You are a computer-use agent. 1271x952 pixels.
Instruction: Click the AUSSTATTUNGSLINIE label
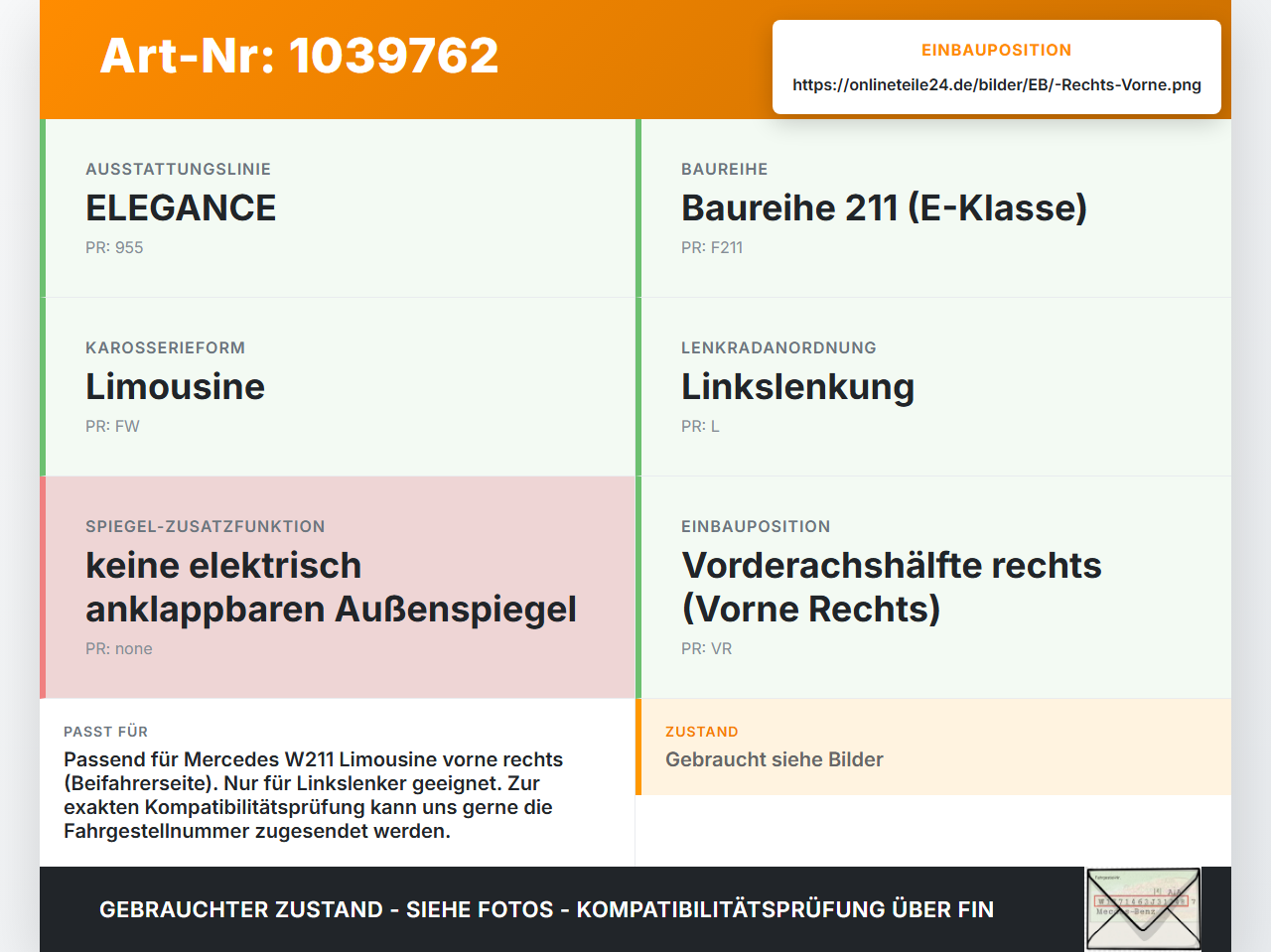179,169
